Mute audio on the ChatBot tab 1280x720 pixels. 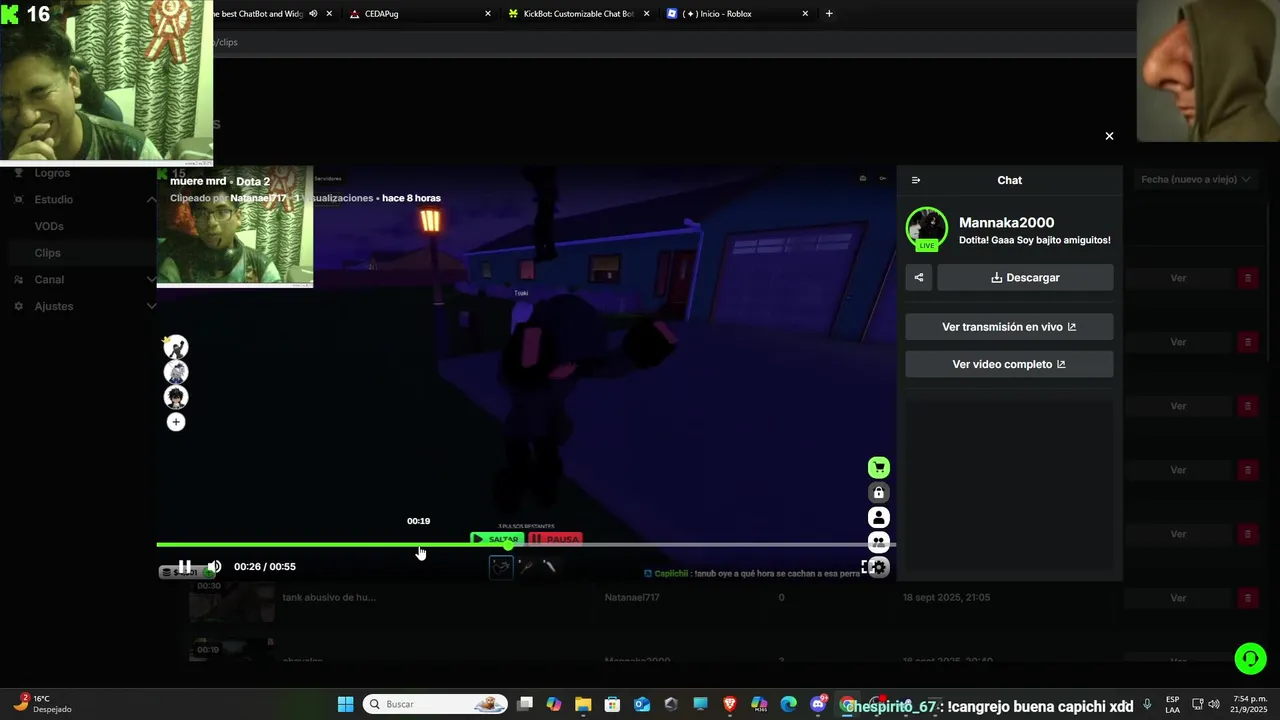point(313,14)
